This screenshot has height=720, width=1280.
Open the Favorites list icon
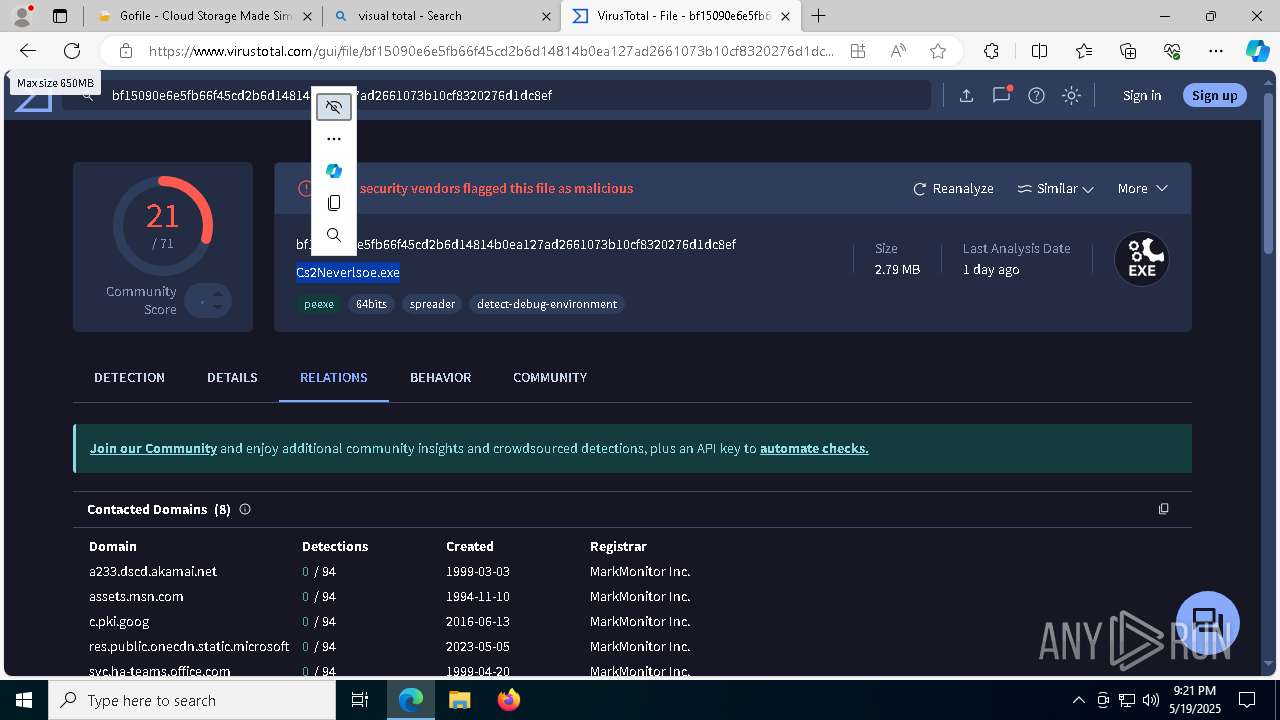click(1084, 51)
